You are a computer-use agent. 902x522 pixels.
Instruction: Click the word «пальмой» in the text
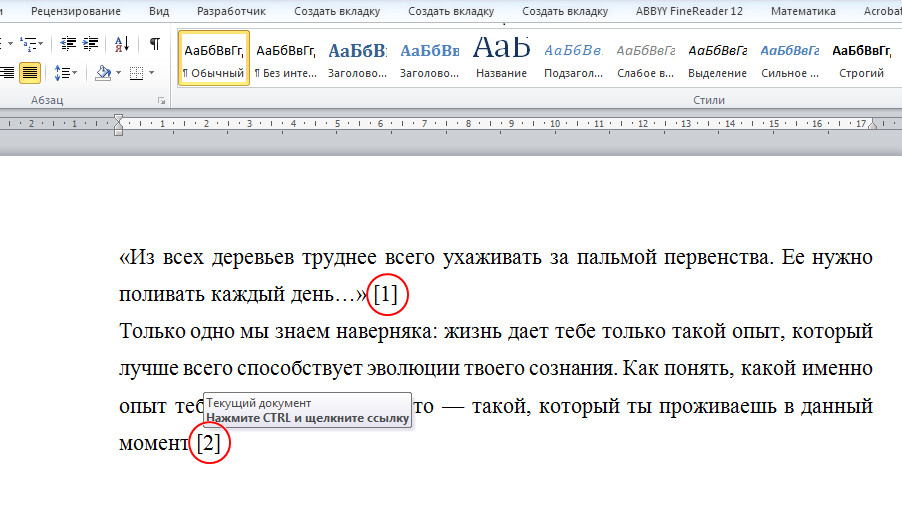pyautogui.click(x=617, y=257)
